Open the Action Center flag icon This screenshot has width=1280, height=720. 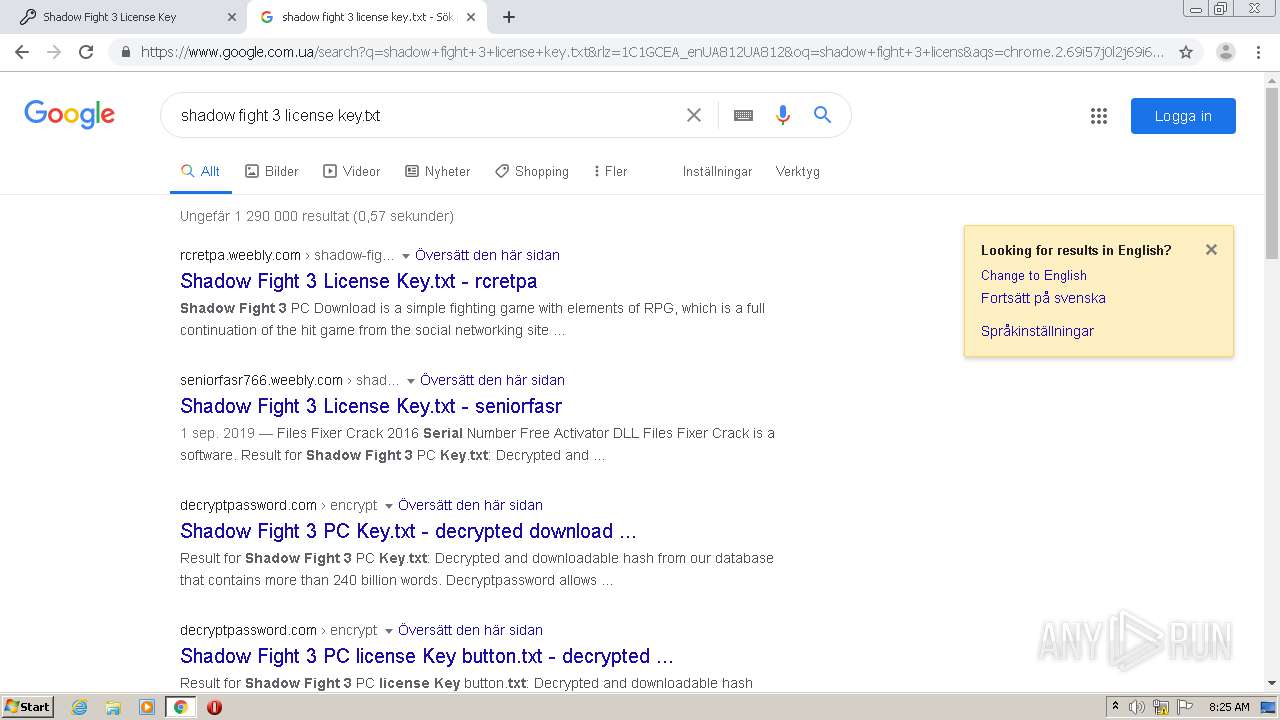pyautogui.click(x=1185, y=707)
